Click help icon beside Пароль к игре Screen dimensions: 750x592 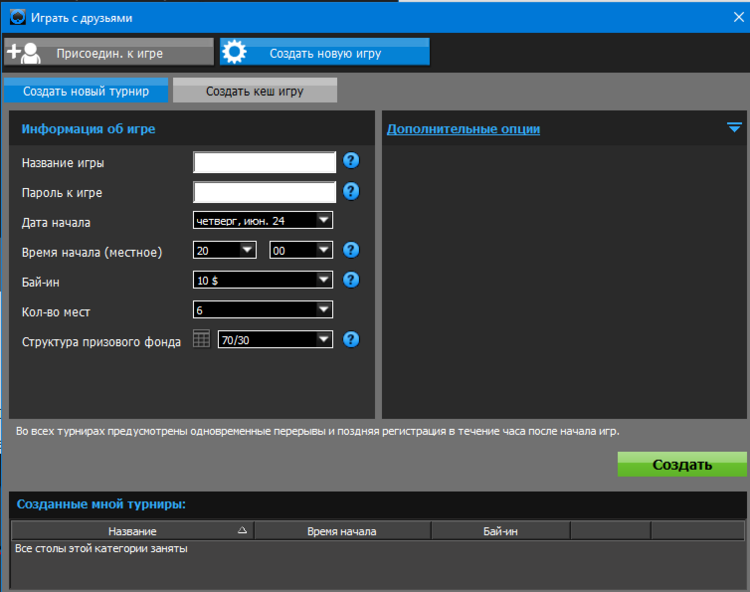pyautogui.click(x=351, y=191)
